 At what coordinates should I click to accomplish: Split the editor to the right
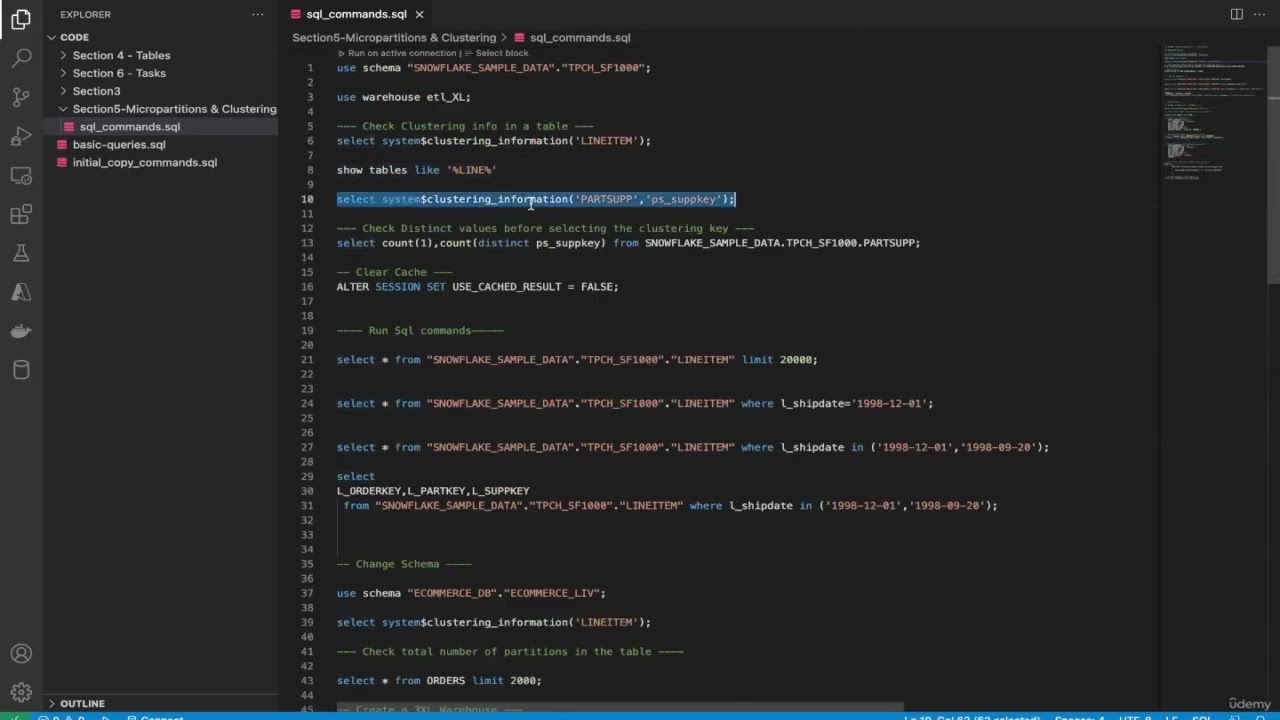[1237, 14]
